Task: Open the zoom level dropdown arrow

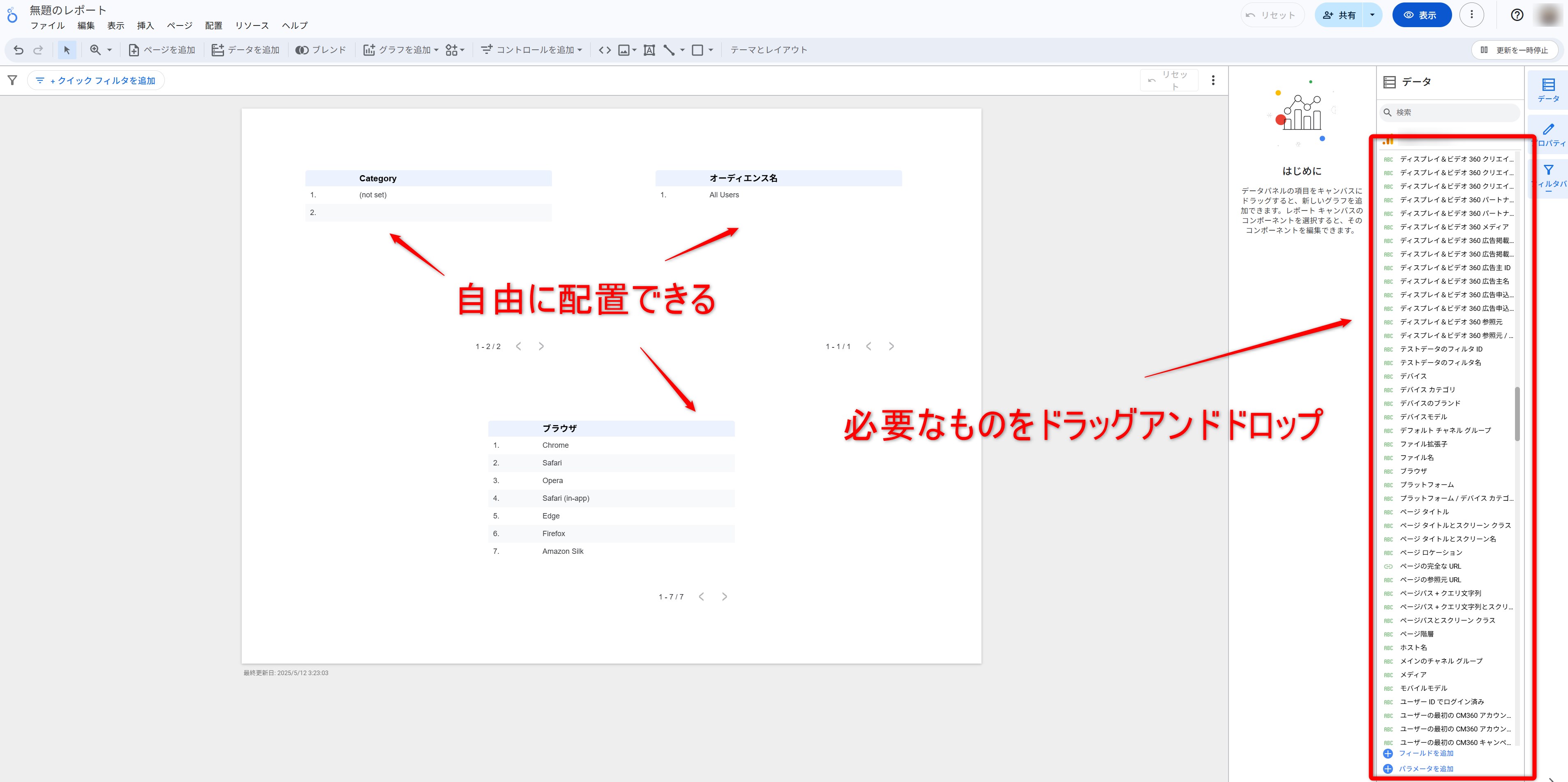Action: (x=110, y=50)
